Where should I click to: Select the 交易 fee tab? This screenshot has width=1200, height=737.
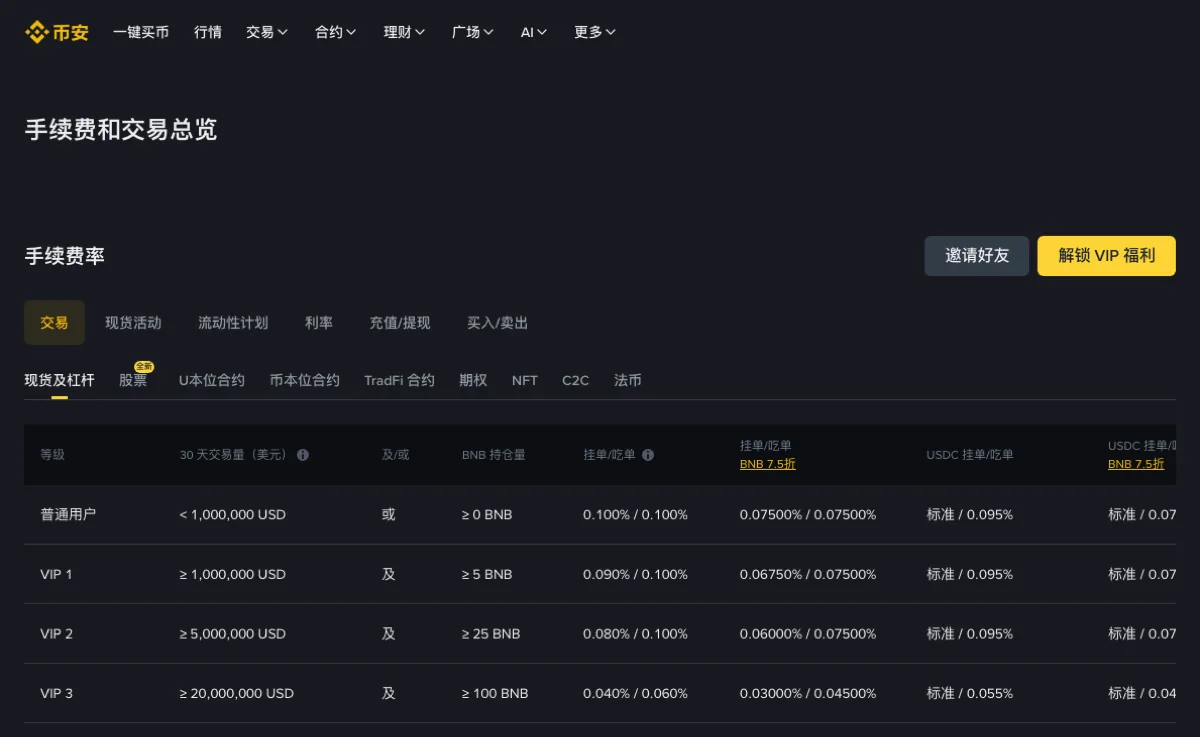(54, 323)
